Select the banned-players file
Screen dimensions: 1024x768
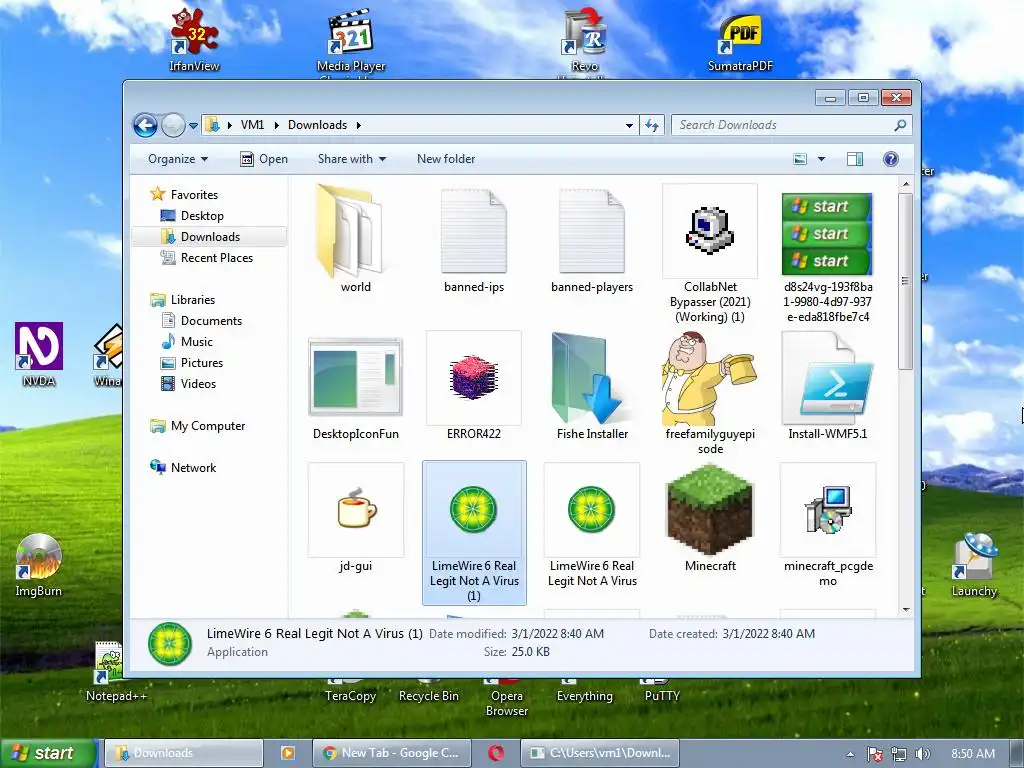pos(592,240)
